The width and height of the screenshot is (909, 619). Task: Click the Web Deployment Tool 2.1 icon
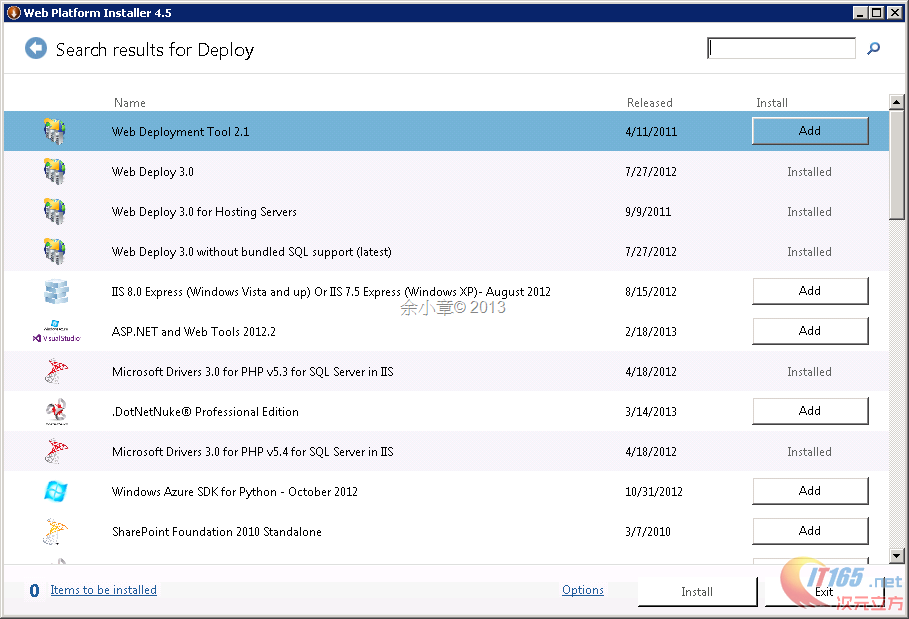pyautogui.click(x=55, y=131)
